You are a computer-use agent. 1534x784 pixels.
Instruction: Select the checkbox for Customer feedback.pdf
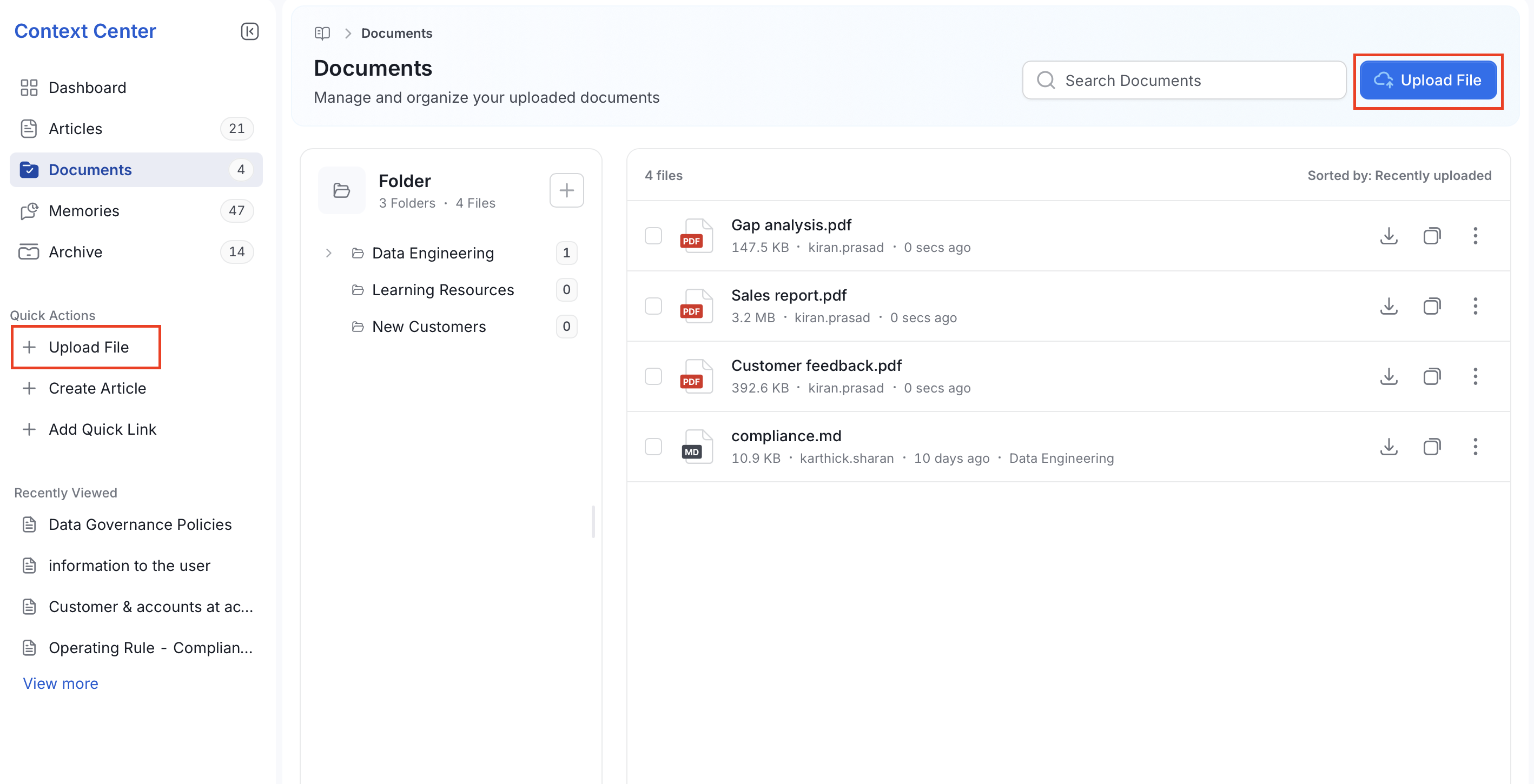coord(653,376)
